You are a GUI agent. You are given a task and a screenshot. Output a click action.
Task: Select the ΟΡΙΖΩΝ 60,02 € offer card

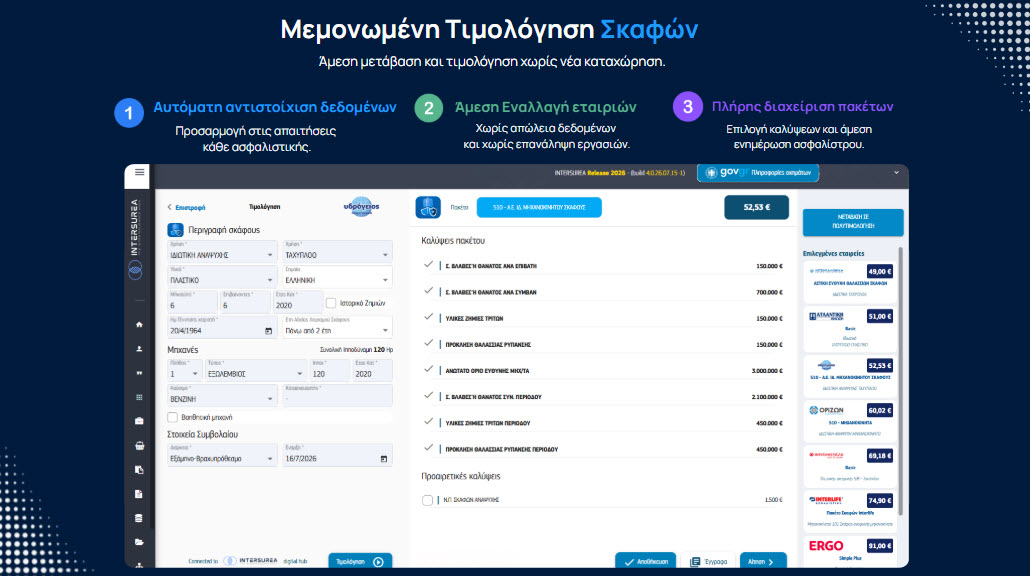click(850, 420)
